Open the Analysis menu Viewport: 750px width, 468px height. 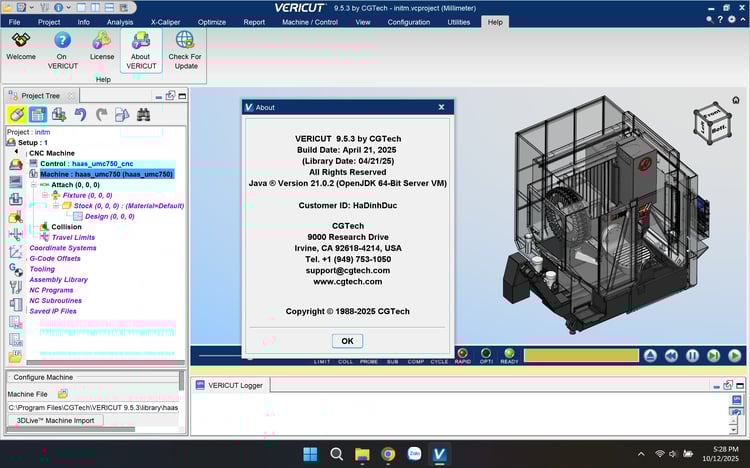point(120,22)
